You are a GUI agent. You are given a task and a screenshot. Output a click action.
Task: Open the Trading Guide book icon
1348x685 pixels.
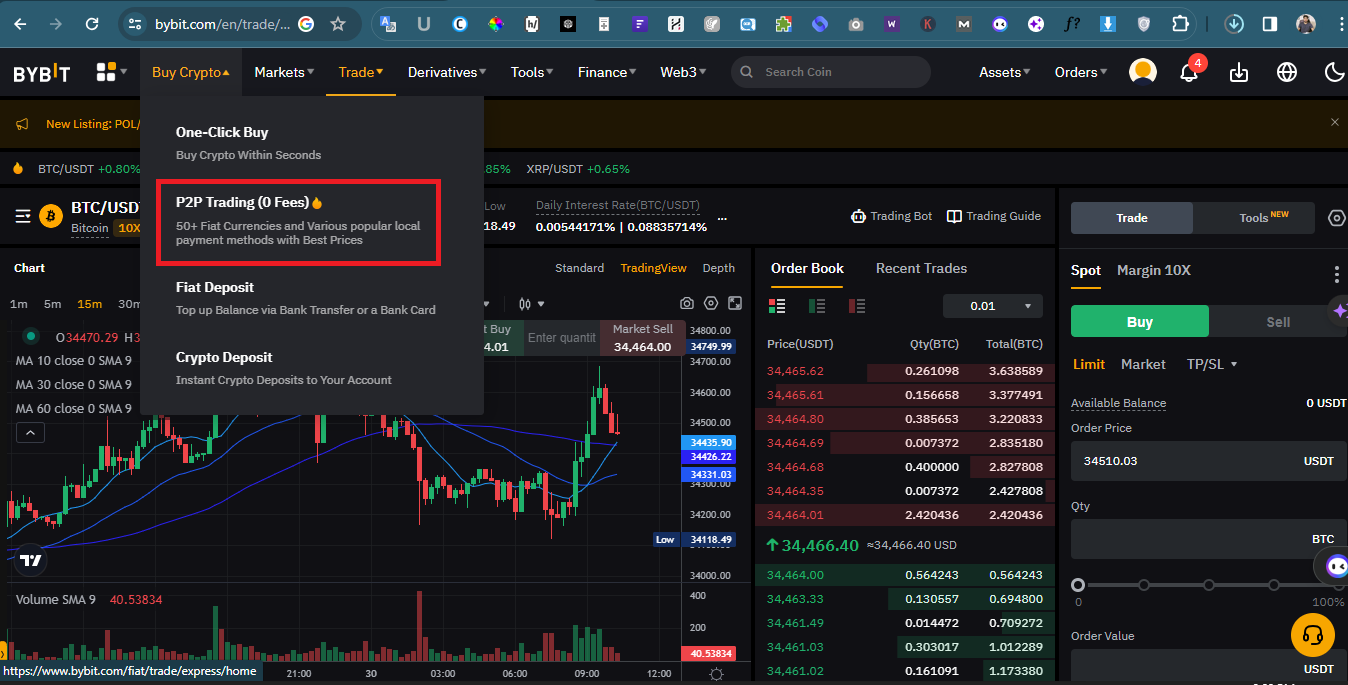[x=954, y=216]
